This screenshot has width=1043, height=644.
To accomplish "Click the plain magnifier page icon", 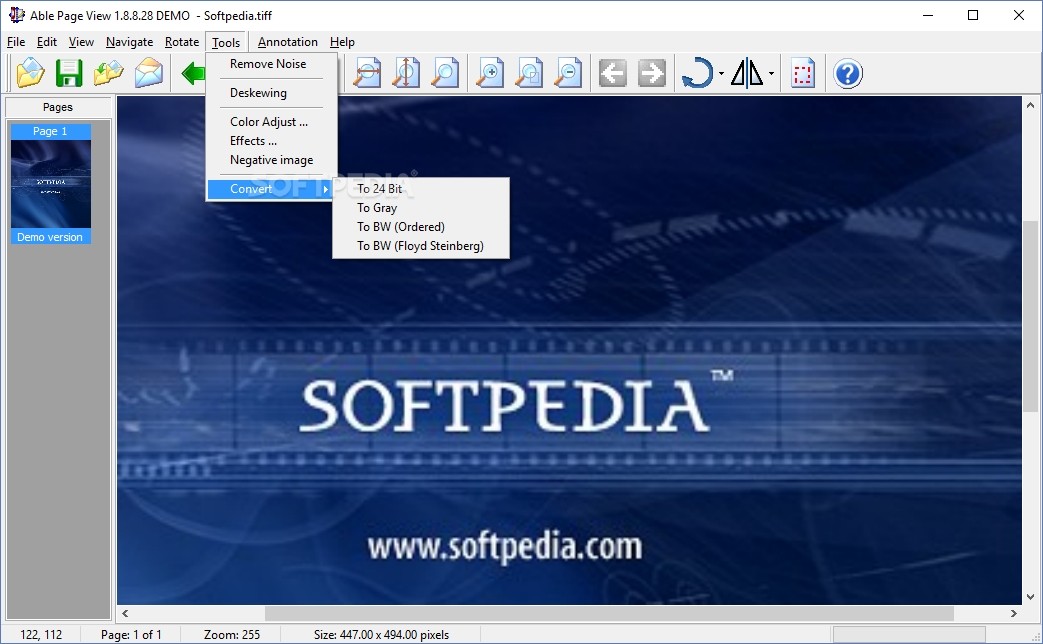I will (x=445, y=73).
